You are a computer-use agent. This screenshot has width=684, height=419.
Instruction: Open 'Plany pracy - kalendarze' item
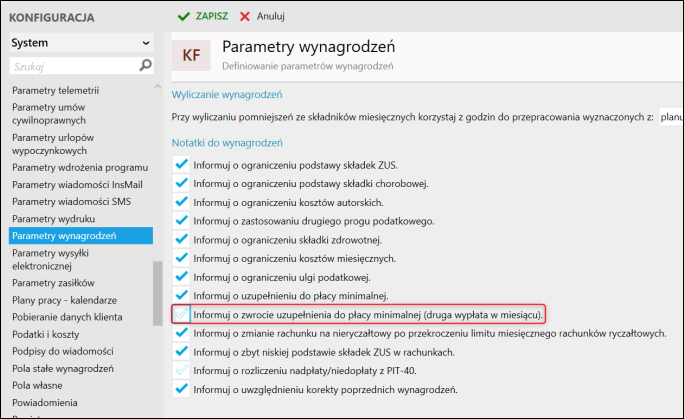click(x=64, y=300)
